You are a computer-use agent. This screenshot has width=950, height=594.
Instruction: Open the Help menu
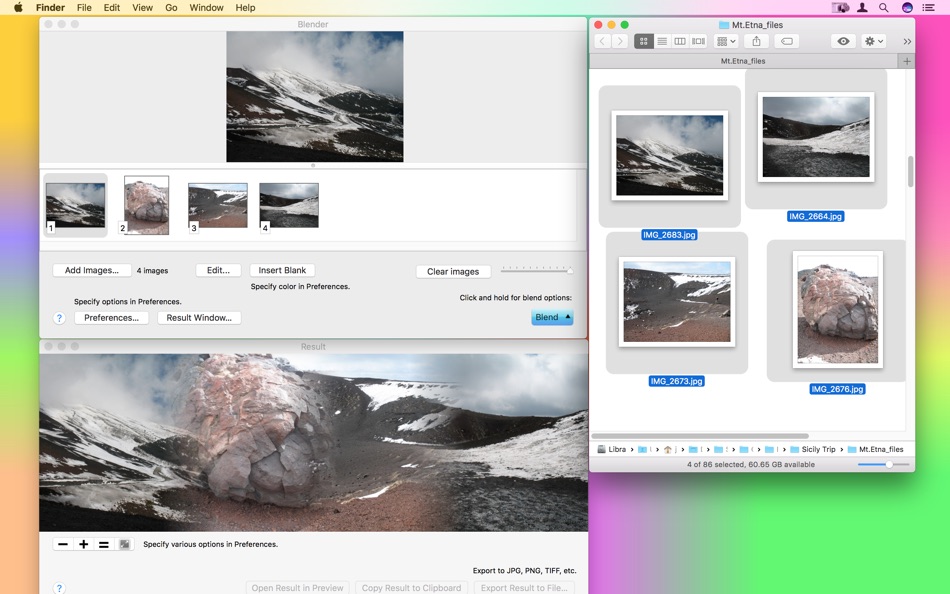245,8
